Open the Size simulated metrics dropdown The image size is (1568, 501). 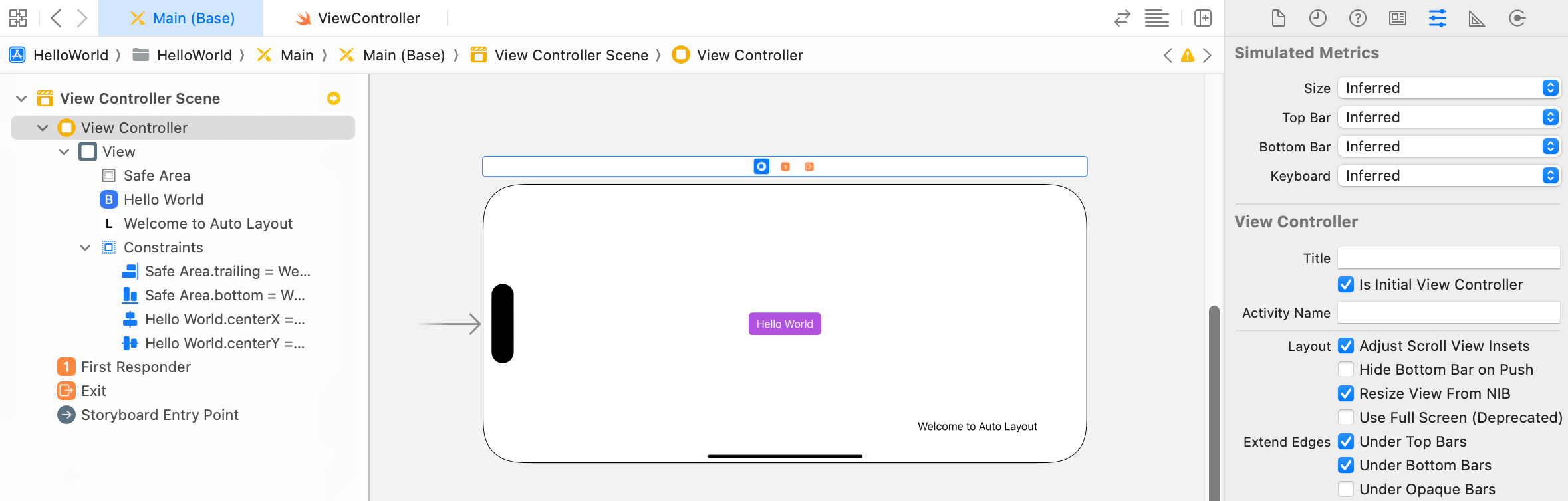pos(1448,88)
